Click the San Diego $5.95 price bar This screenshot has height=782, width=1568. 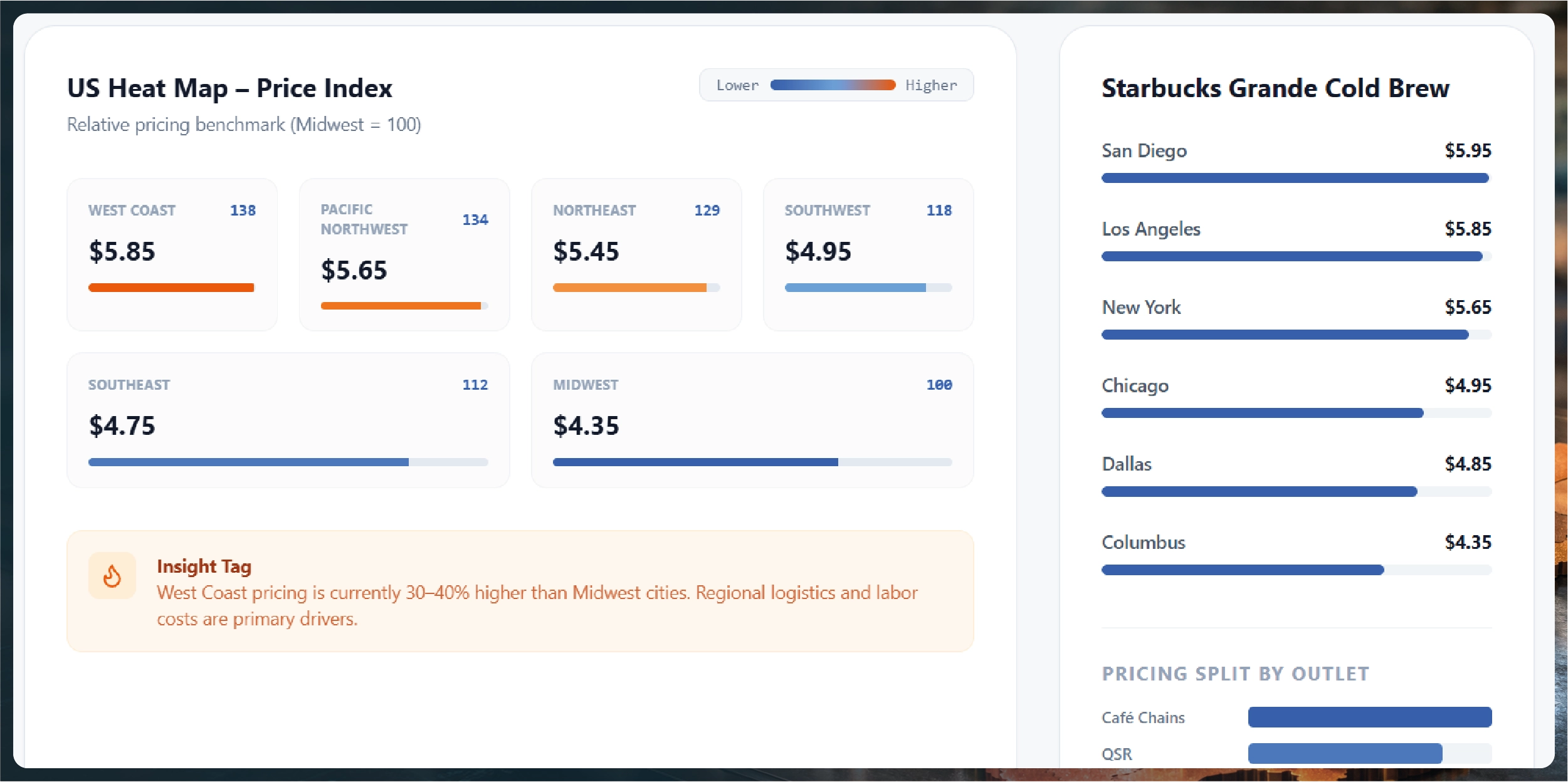pyautogui.click(x=1295, y=179)
